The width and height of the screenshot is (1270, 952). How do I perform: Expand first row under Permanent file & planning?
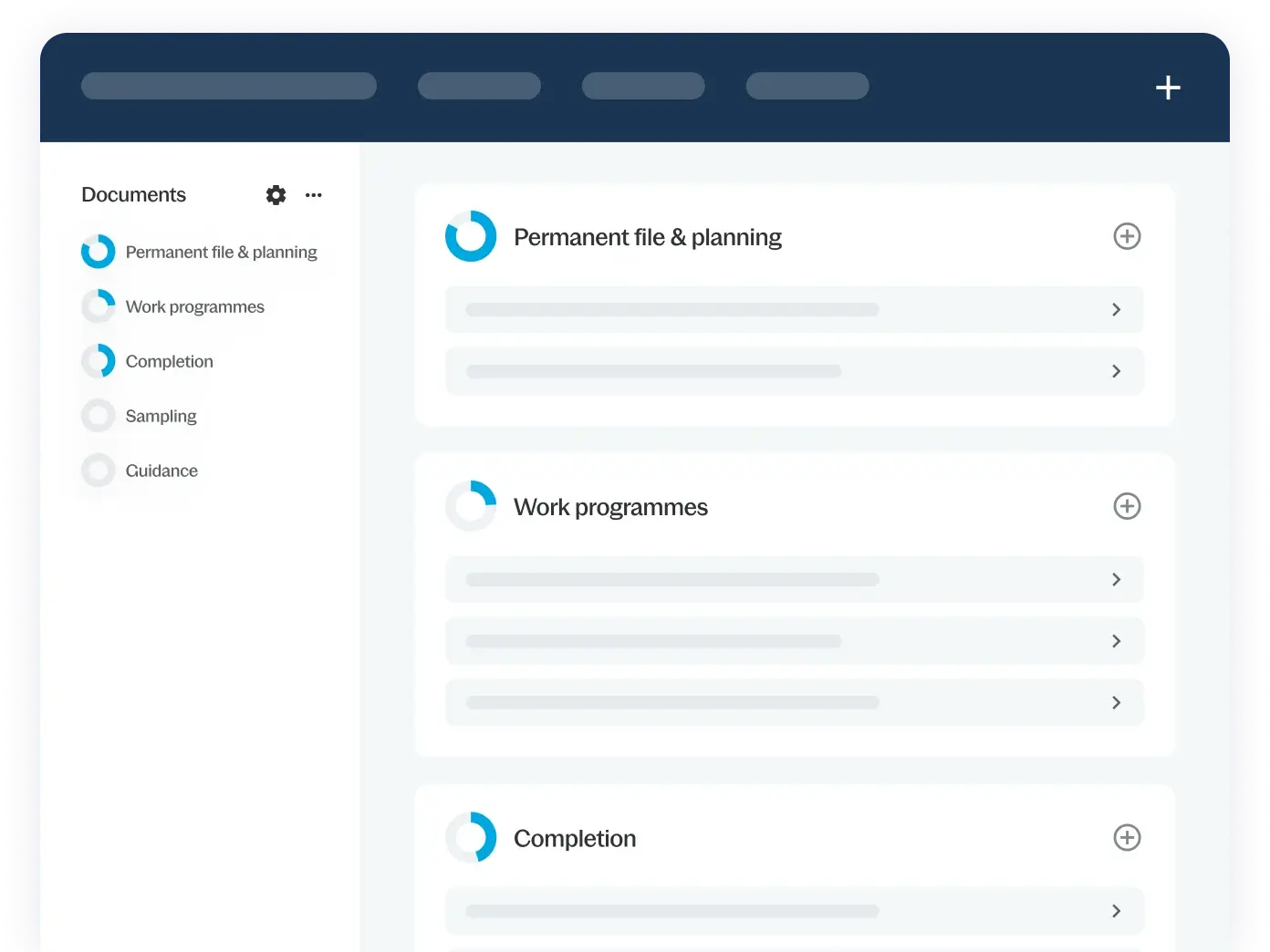[1116, 310]
